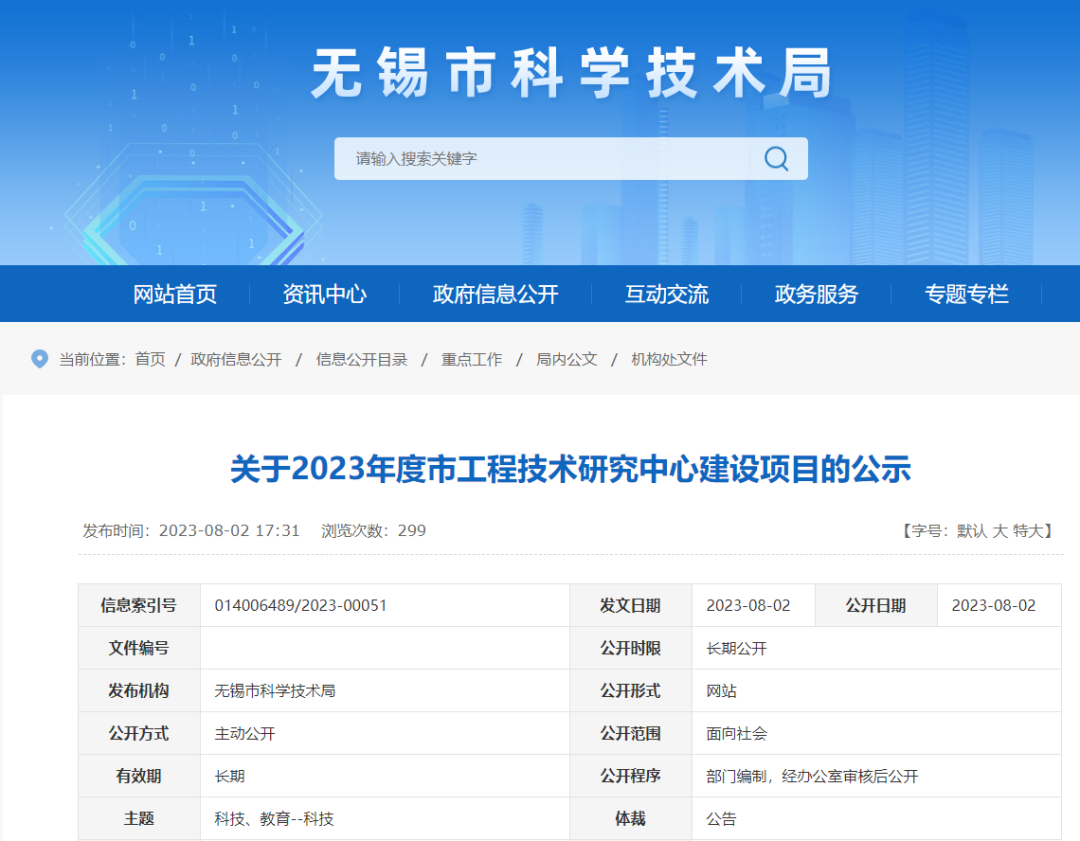
Task: Click the 首页 breadcrumb link
Action: [150, 359]
